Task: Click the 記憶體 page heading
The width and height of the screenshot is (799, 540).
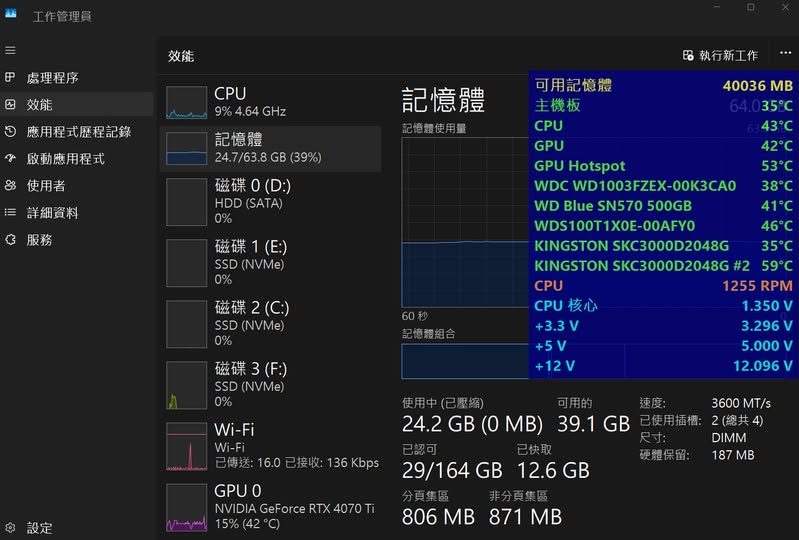Action: (x=443, y=100)
